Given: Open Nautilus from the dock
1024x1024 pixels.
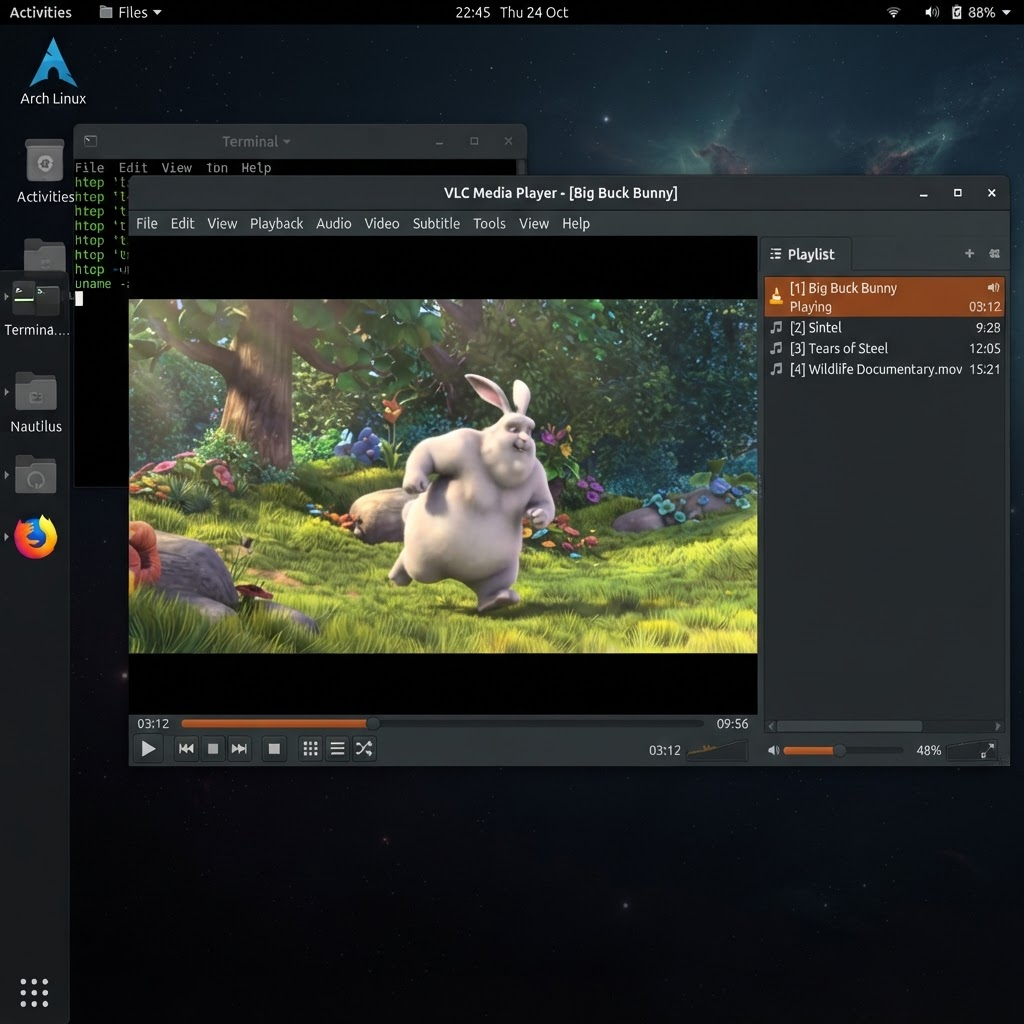Looking at the screenshot, I should pyautogui.click(x=36, y=391).
